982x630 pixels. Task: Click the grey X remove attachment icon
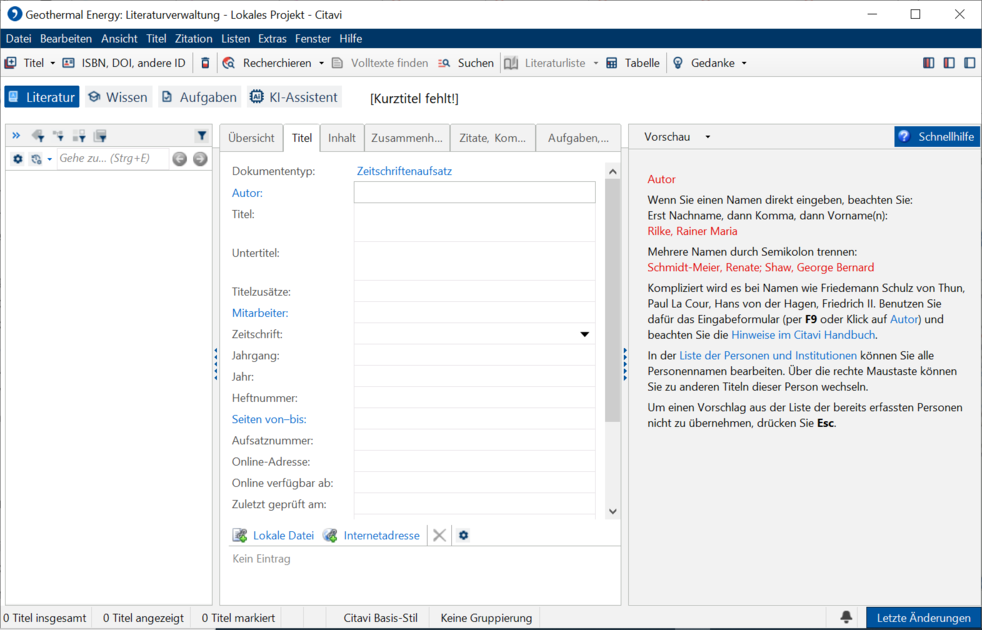coord(440,535)
